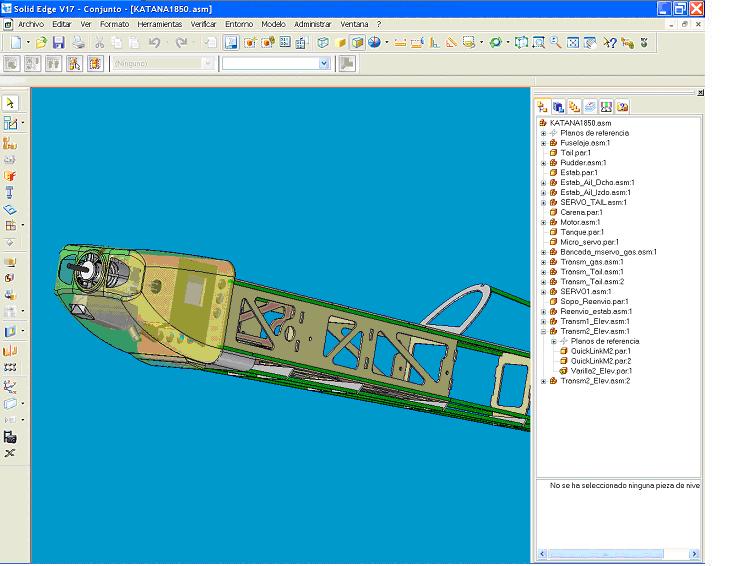Open the Herramientas menu
735x566 pixels.
(160, 24)
